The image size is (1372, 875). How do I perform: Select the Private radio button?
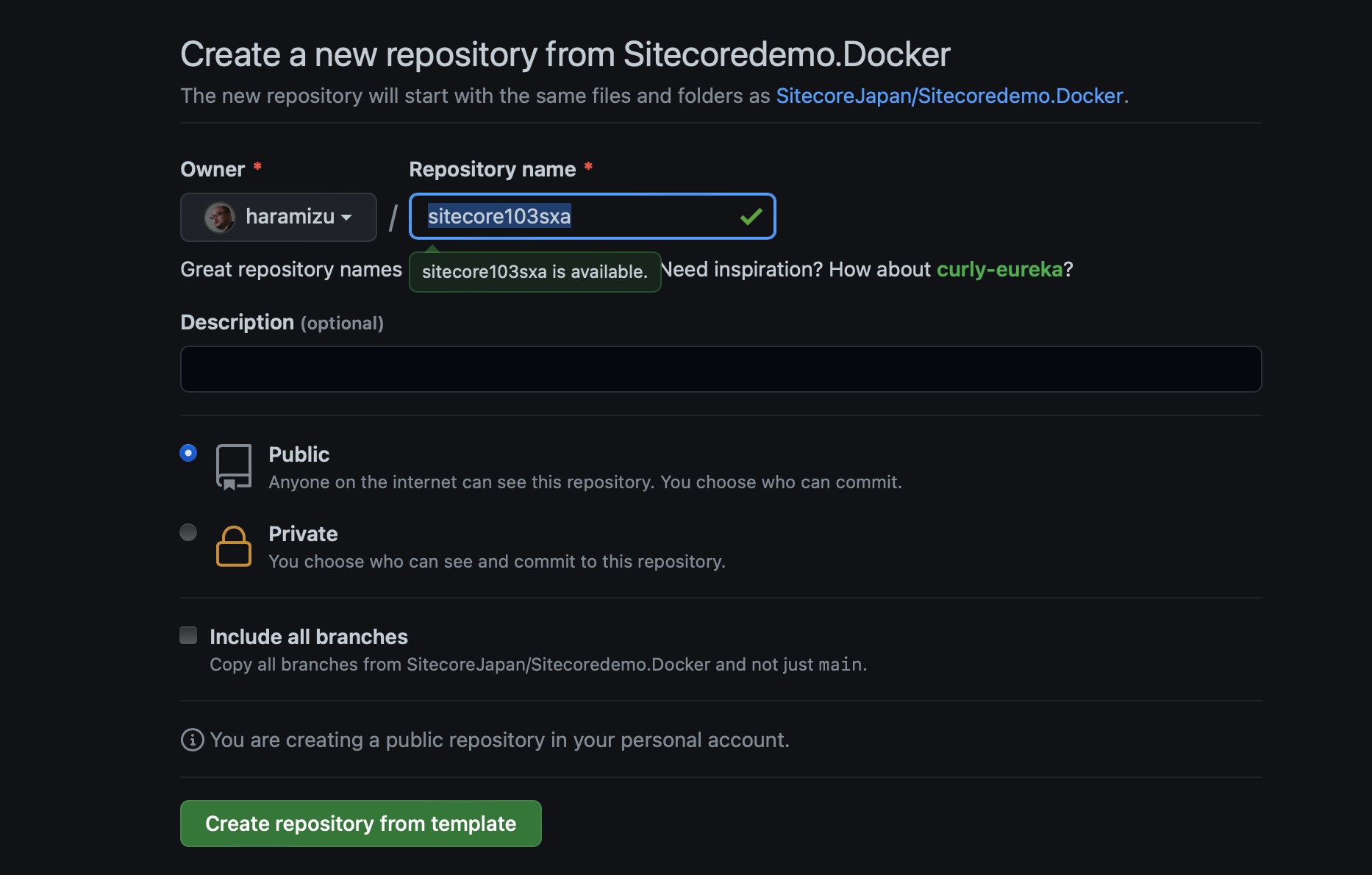[188, 532]
